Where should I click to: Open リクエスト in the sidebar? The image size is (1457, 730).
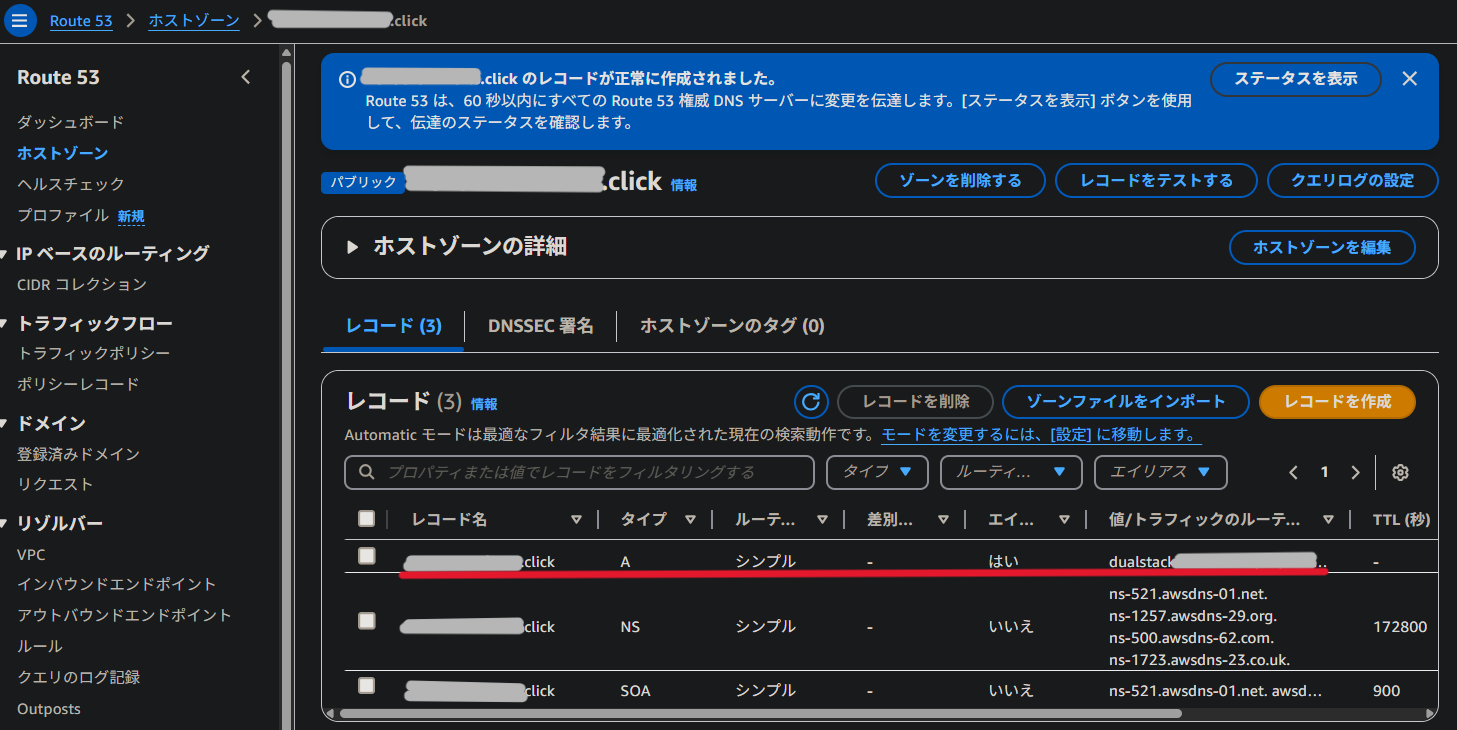55,484
